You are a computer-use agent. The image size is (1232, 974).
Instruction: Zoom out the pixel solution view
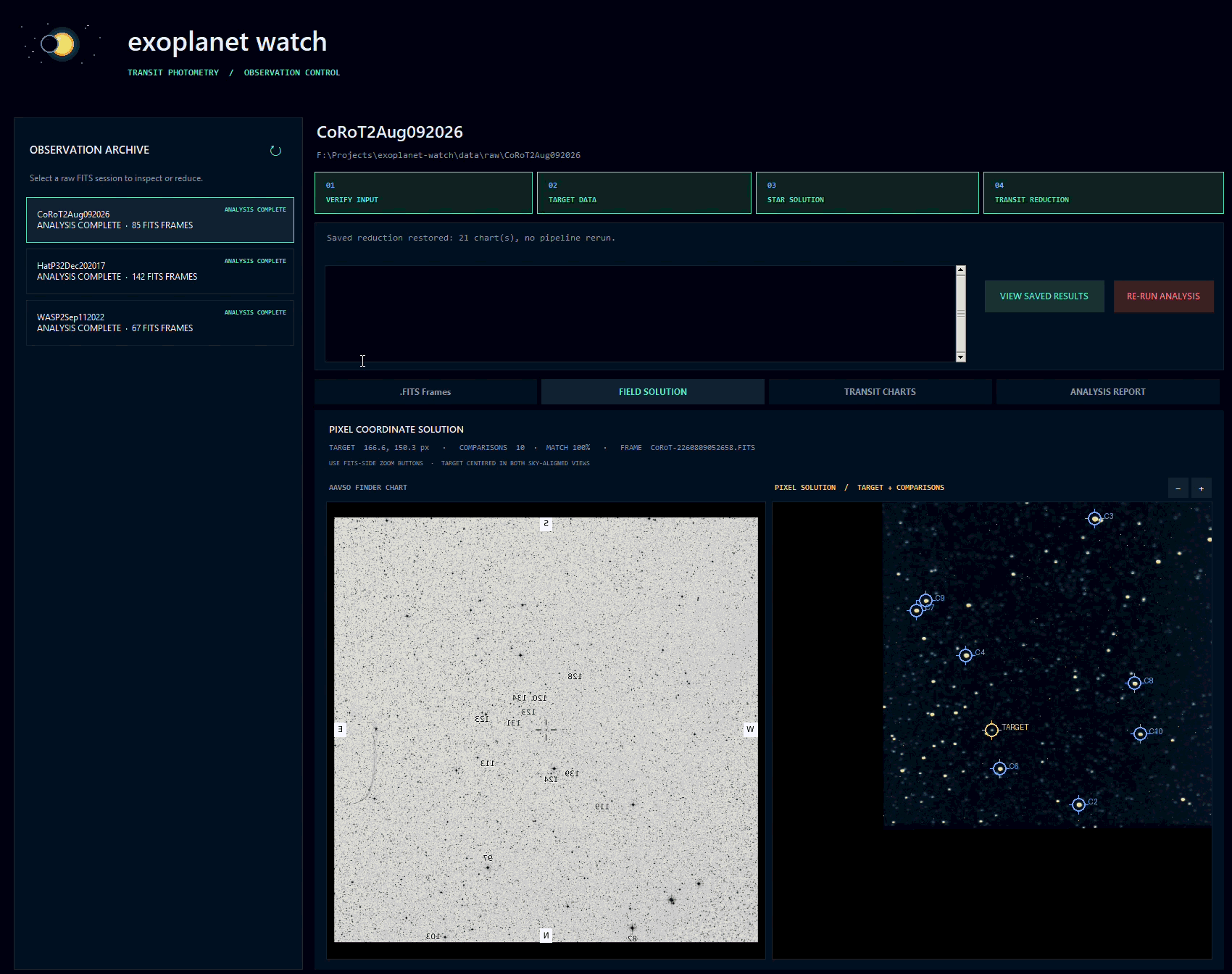(x=1178, y=488)
